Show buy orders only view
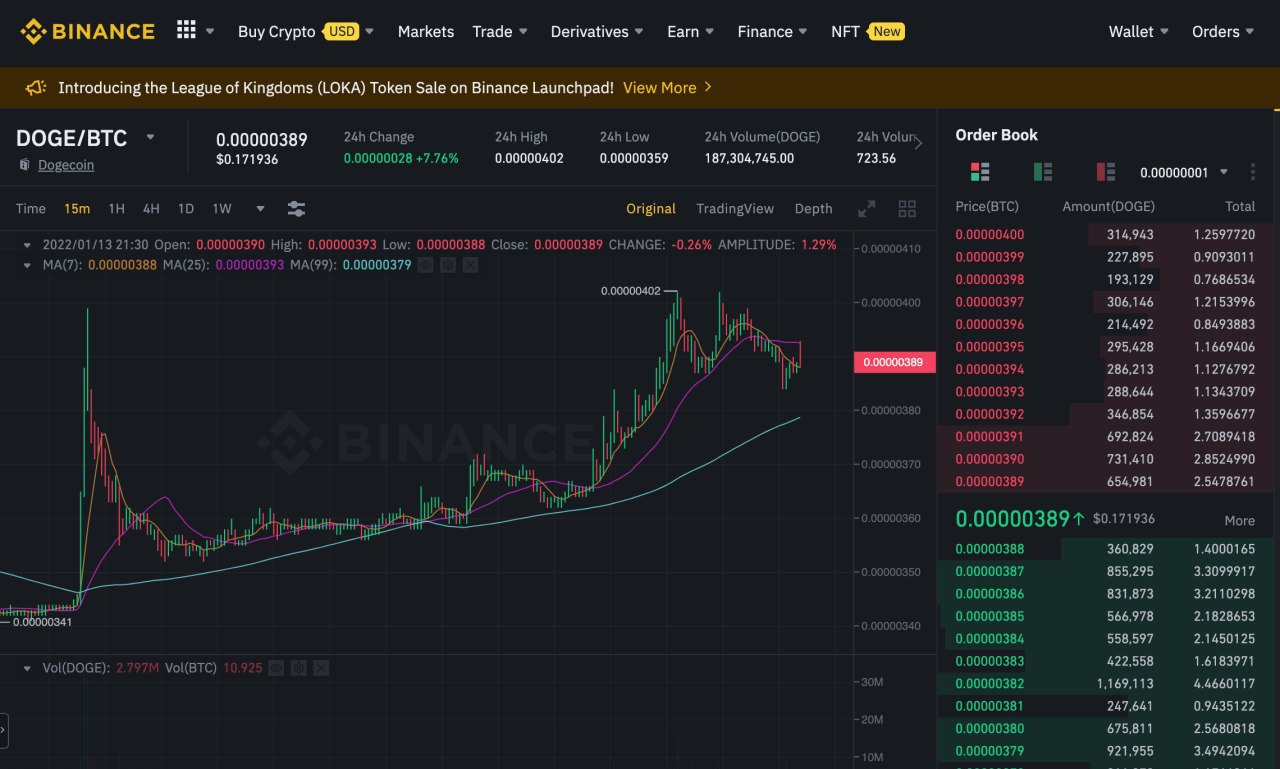This screenshot has height=769, width=1280. pos(1043,172)
